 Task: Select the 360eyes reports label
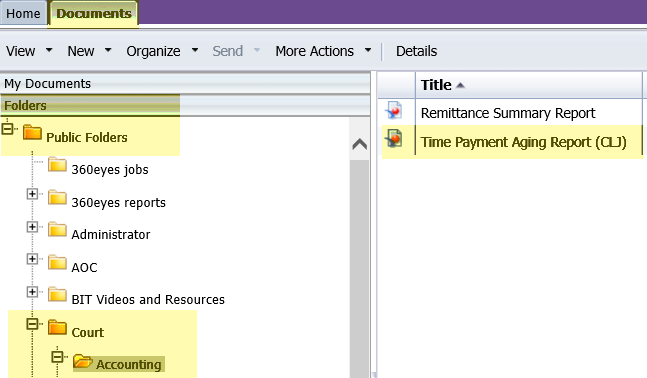click(118, 203)
